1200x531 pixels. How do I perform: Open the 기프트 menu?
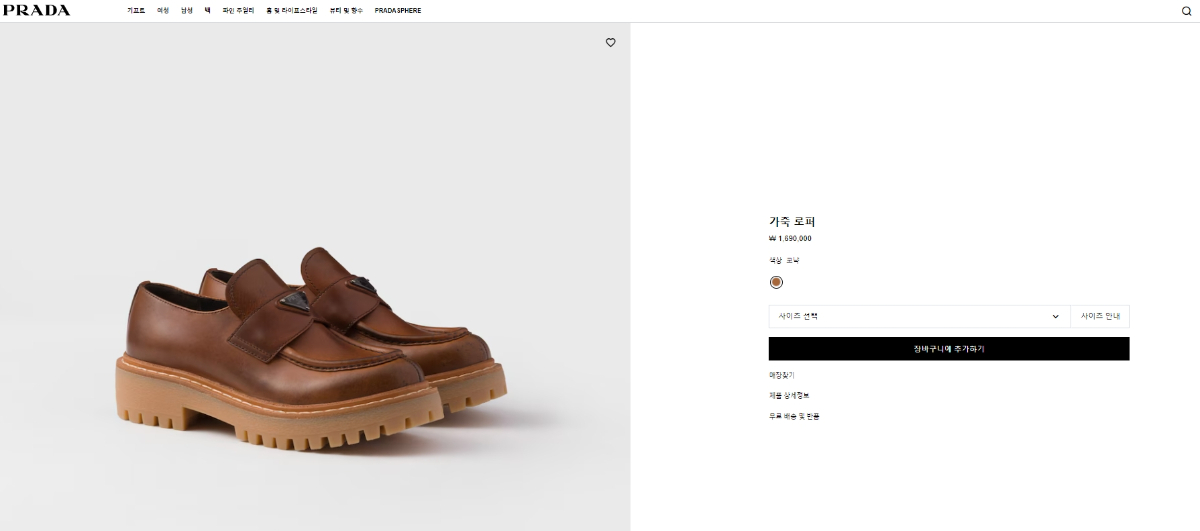pyautogui.click(x=136, y=10)
